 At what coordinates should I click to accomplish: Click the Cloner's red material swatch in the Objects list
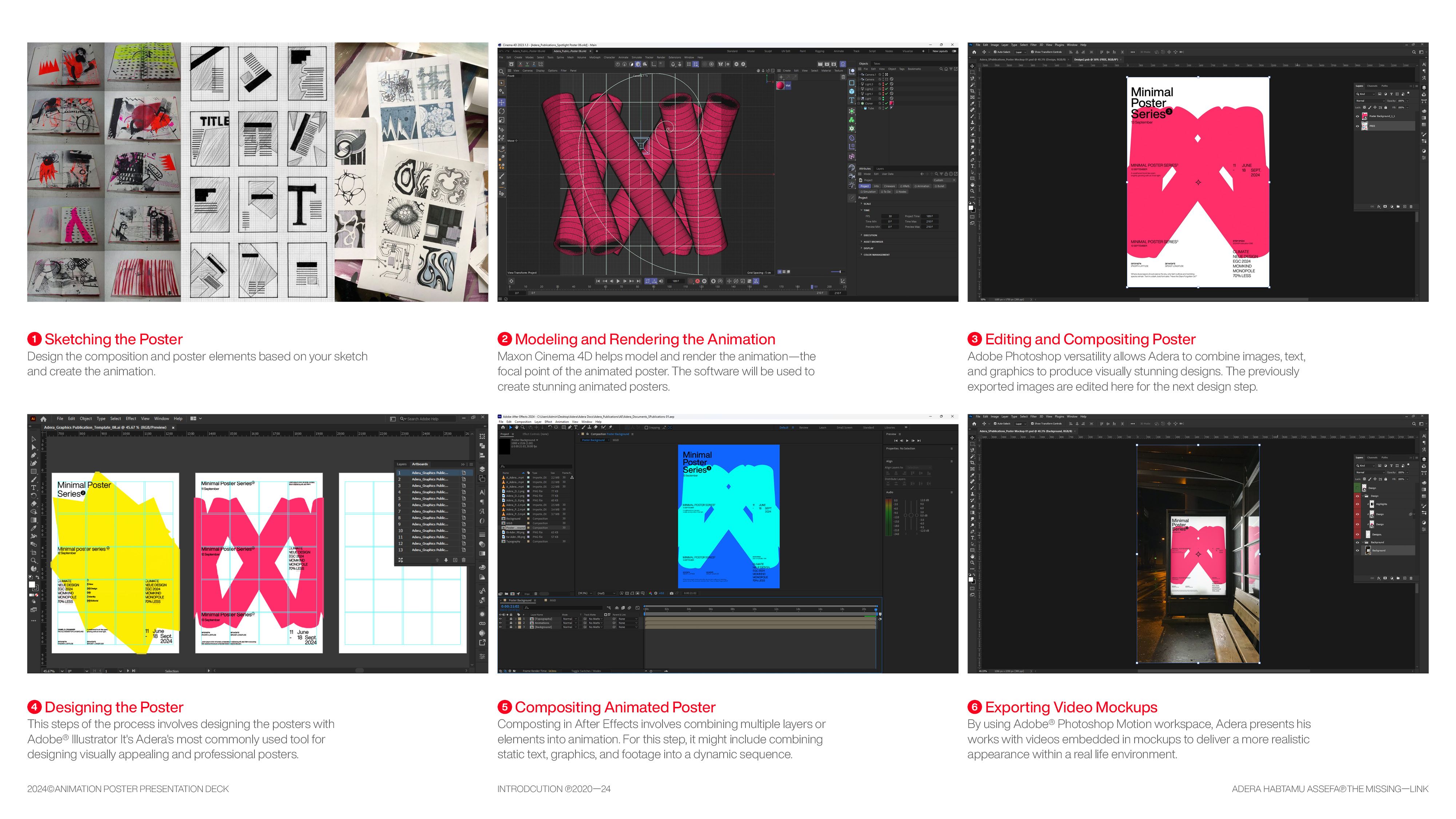point(892,103)
